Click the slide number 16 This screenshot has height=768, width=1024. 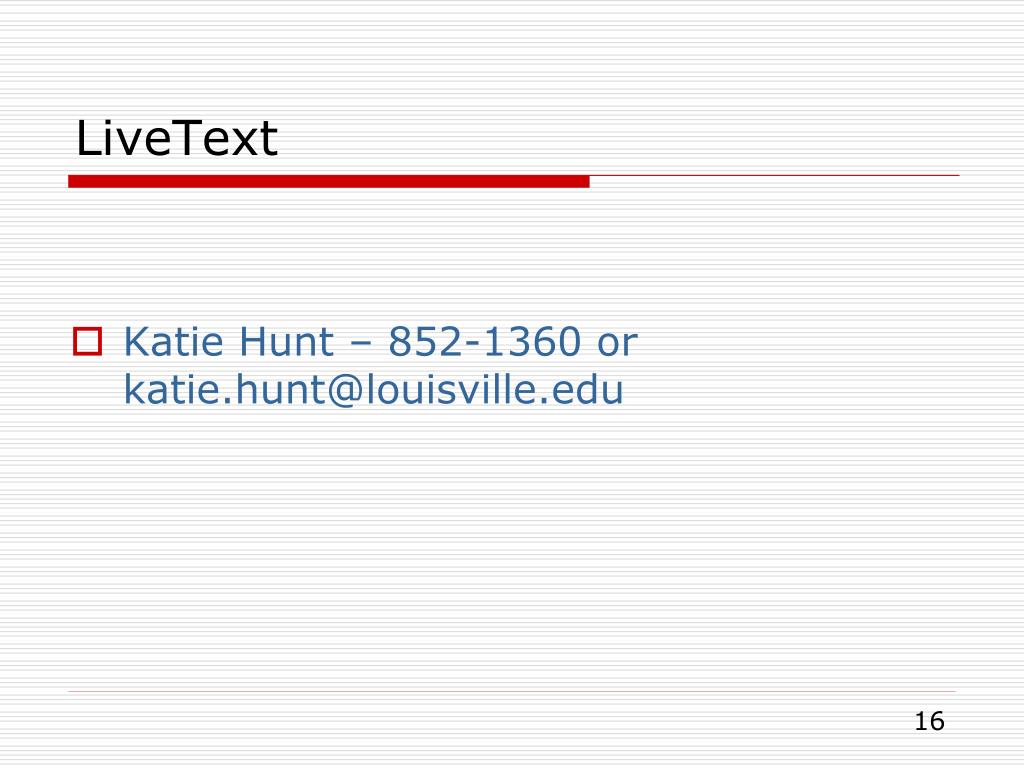(x=929, y=721)
